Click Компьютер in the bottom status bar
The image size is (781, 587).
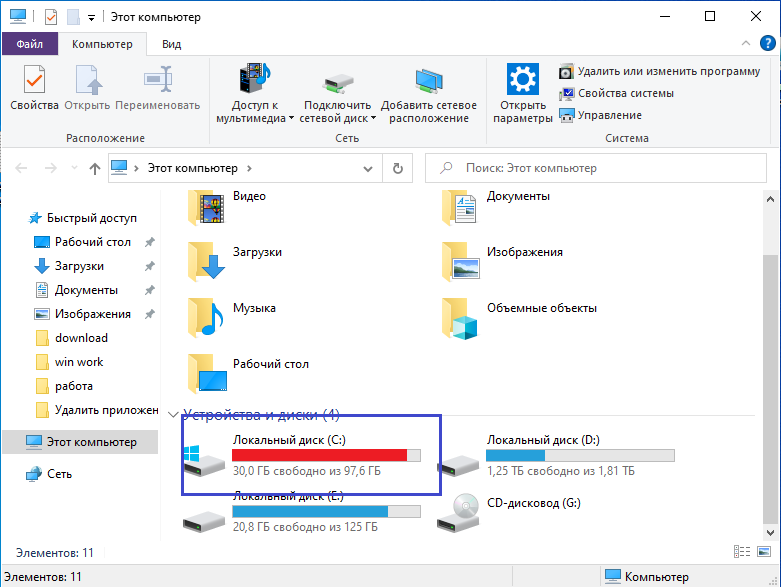647,577
